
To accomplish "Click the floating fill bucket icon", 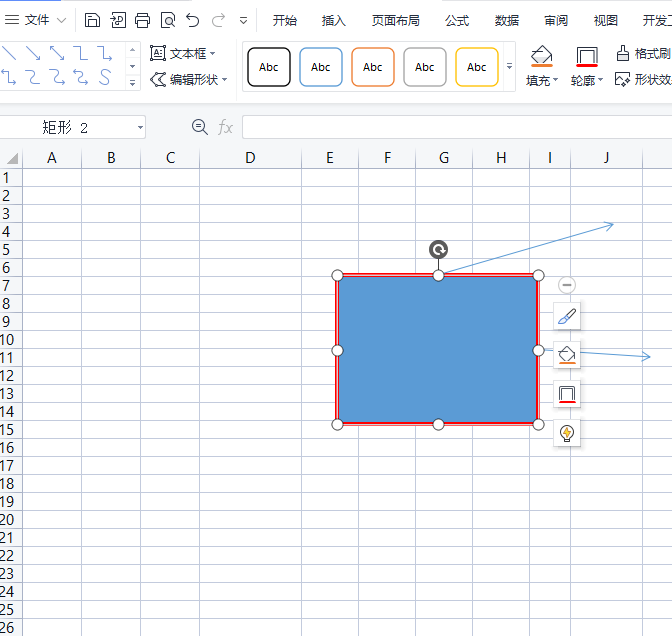I will point(567,355).
